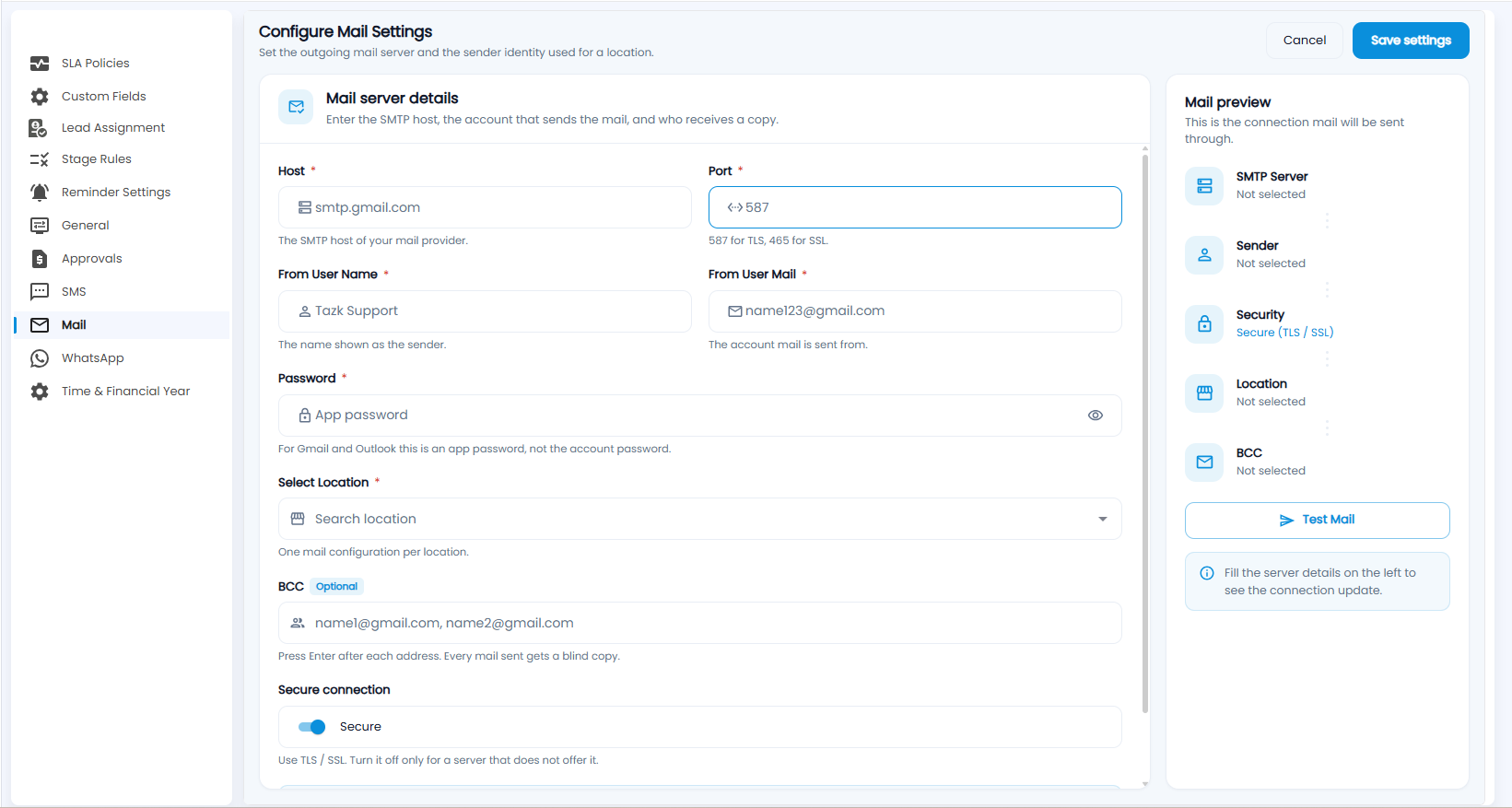Viewport: 1512px width, 808px height.
Task: Click the Reminder Settings bell icon
Action: [x=40, y=193]
